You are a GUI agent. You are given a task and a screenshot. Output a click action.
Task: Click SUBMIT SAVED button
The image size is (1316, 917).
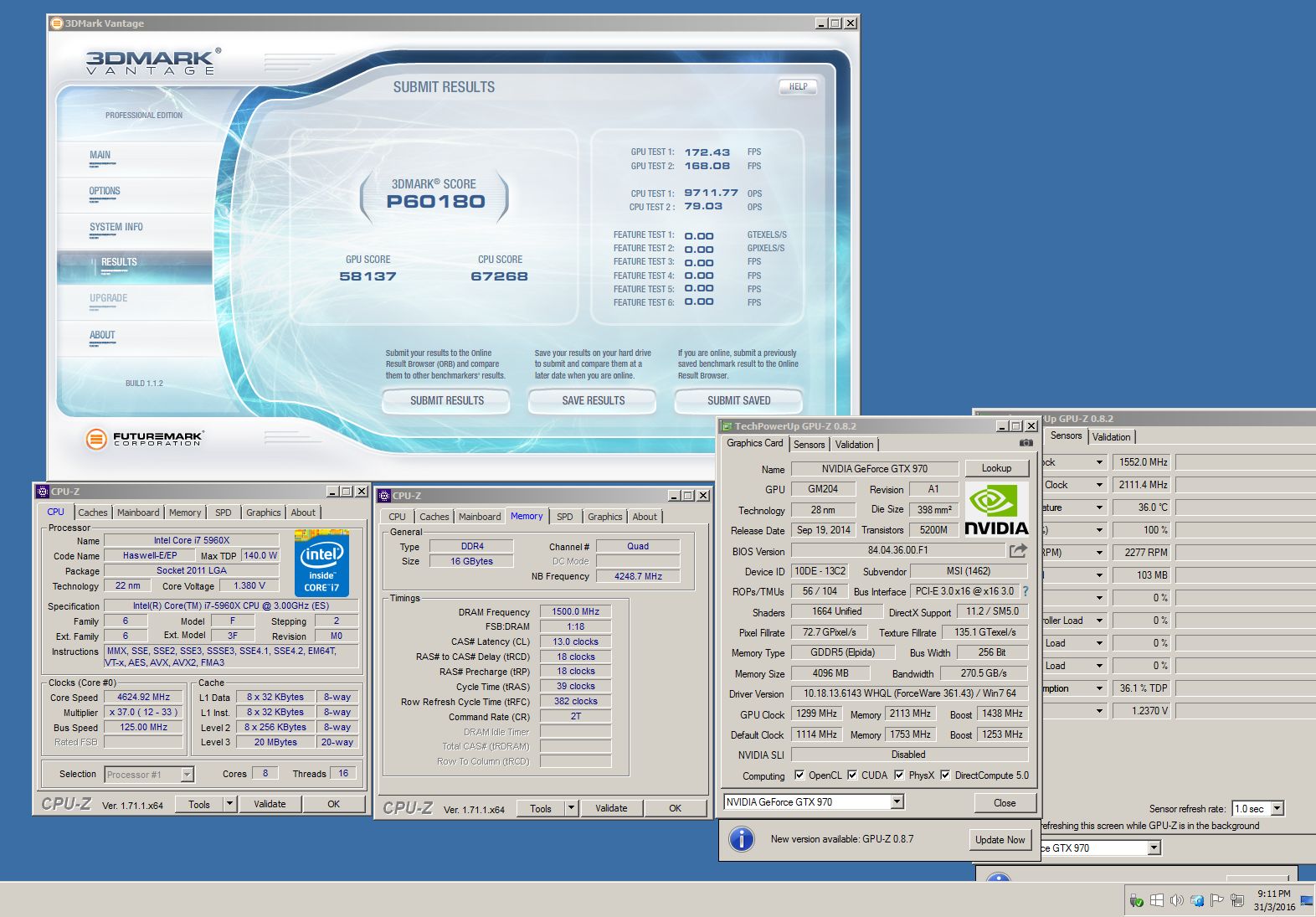pos(739,400)
